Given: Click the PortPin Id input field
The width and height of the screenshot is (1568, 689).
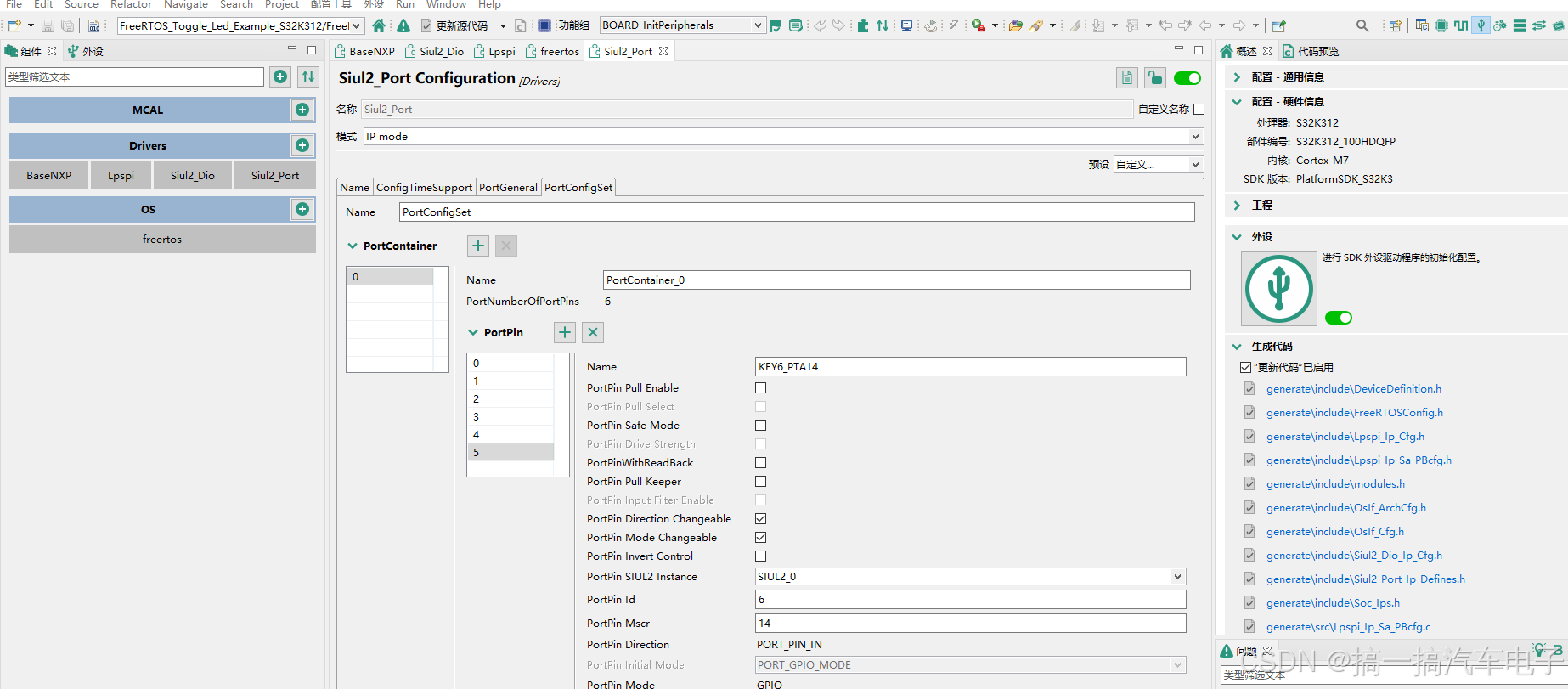Looking at the screenshot, I should point(970,599).
